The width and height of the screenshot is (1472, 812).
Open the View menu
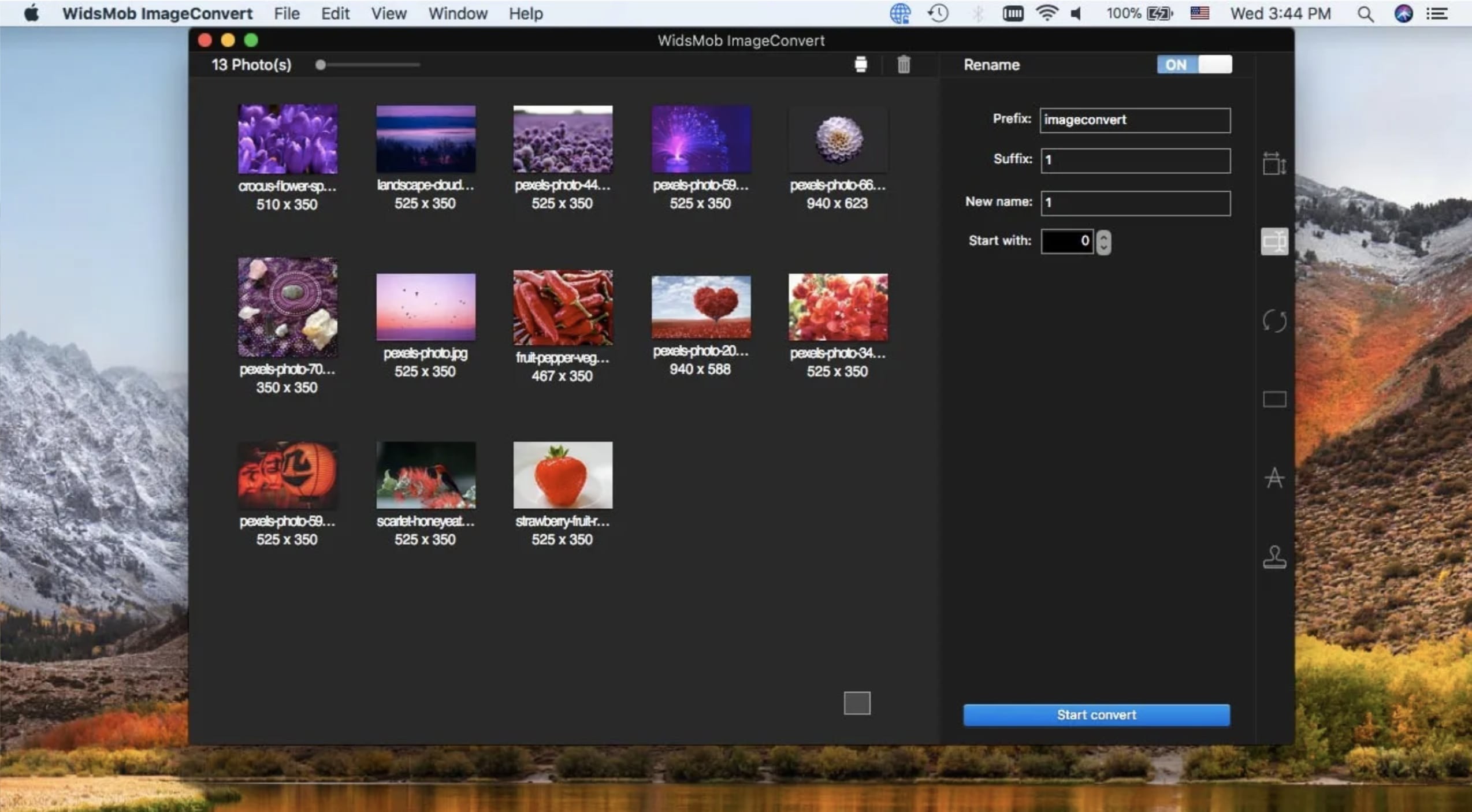(388, 13)
